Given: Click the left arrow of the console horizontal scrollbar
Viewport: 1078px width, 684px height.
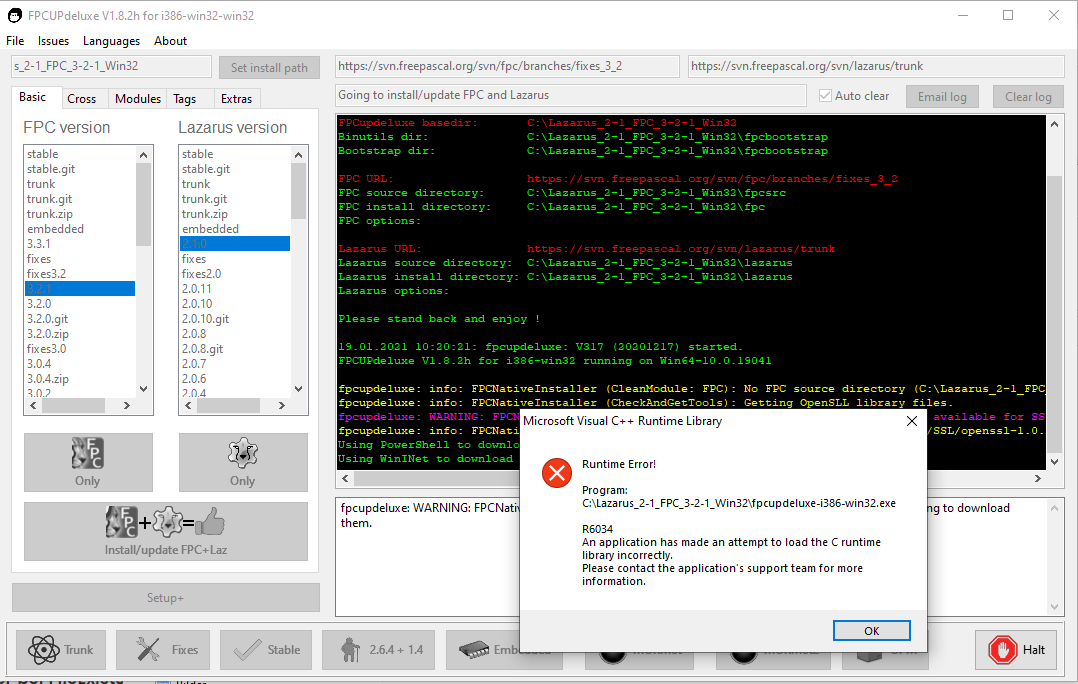Looking at the screenshot, I should (345, 478).
